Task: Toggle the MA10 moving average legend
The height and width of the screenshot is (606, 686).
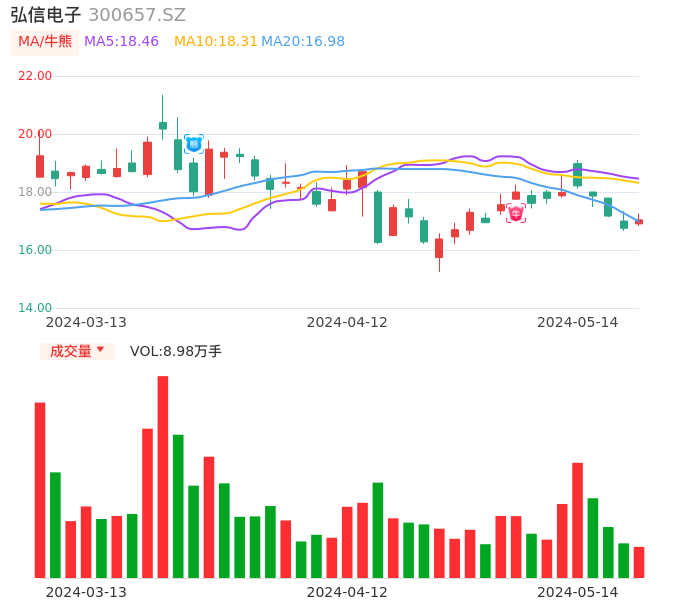Action: tap(215, 42)
